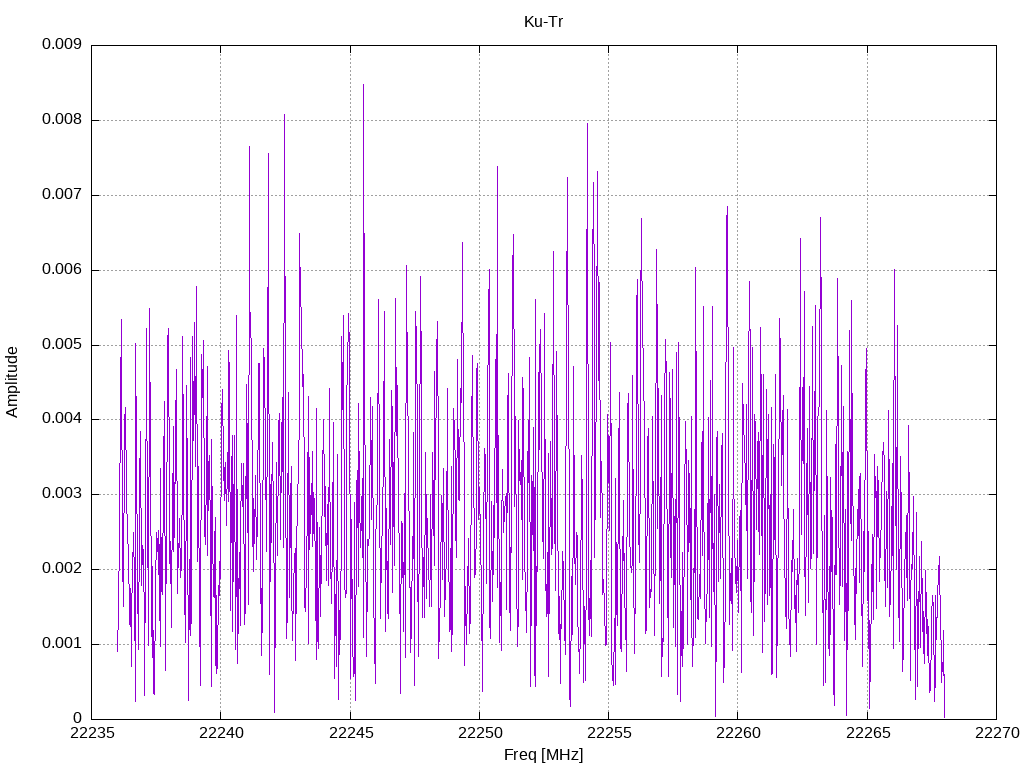
Task: Click the 0.002 y-axis tick label
Action: pos(62,568)
